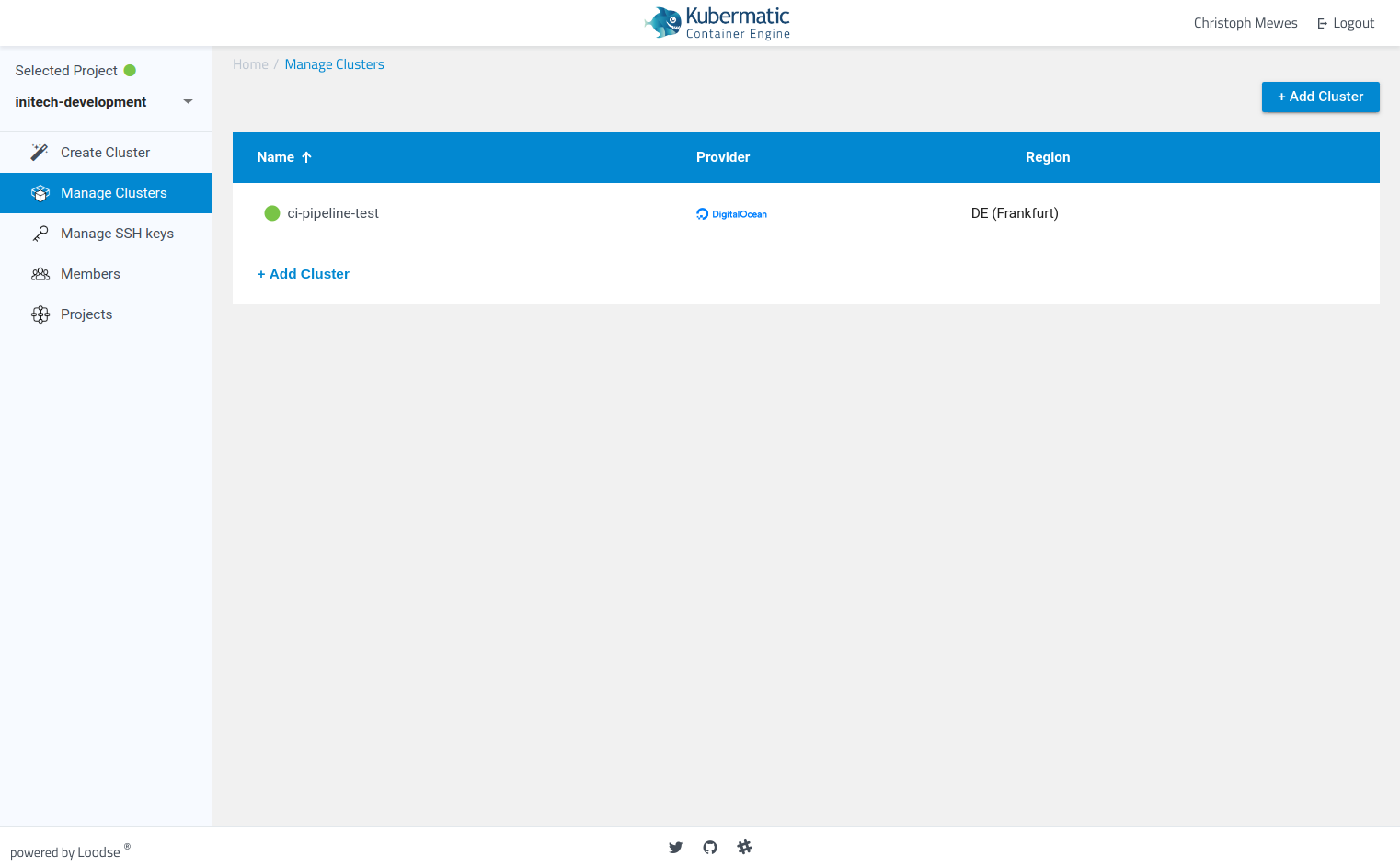Select Manage Clusters in the sidebar
This screenshot has height=867, width=1400.
pos(106,193)
